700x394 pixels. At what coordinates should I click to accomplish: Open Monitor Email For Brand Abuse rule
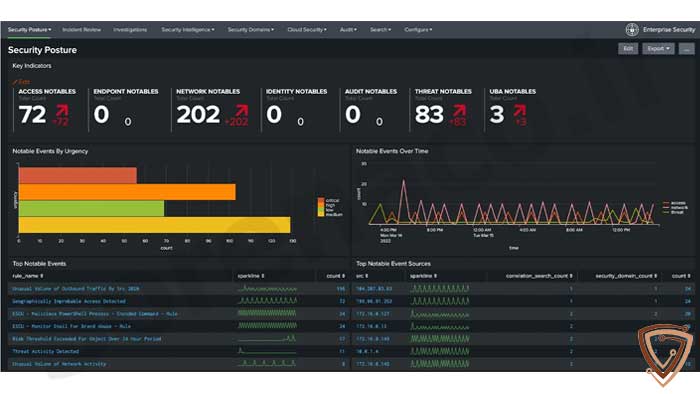click(71, 326)
